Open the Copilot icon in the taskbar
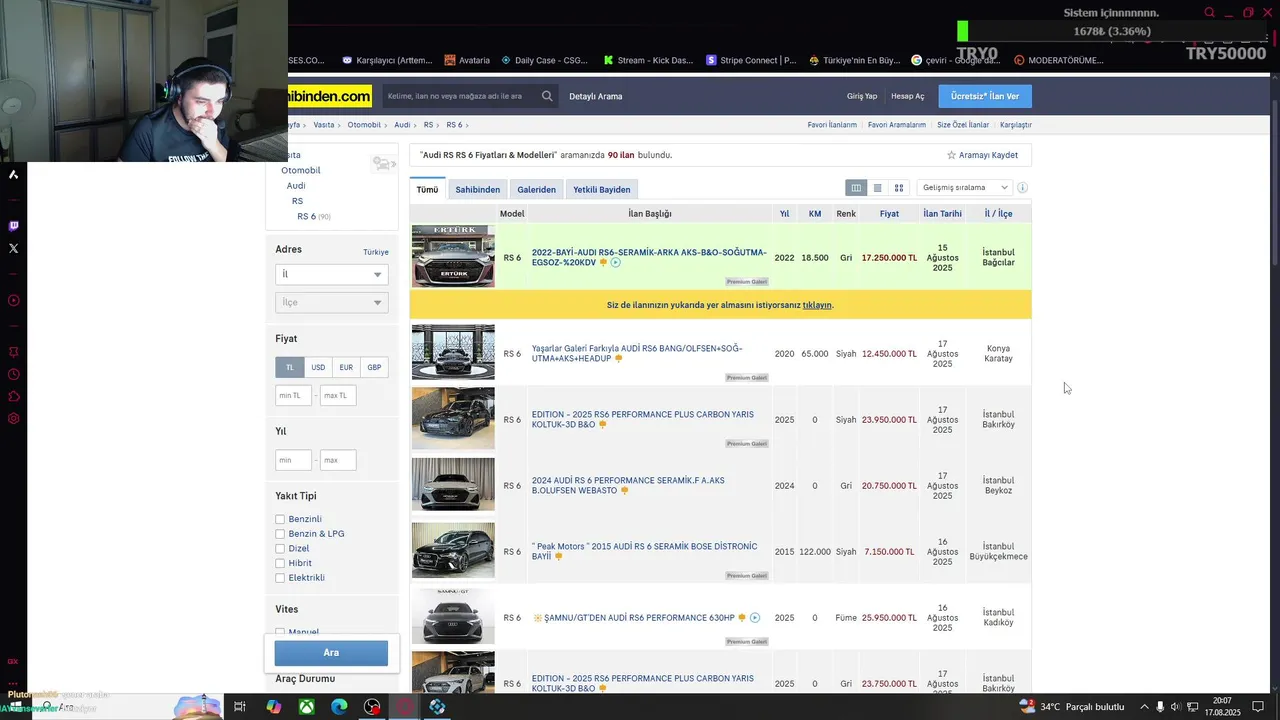This screenshot has height=720, width=1280. tap(274, 707)
